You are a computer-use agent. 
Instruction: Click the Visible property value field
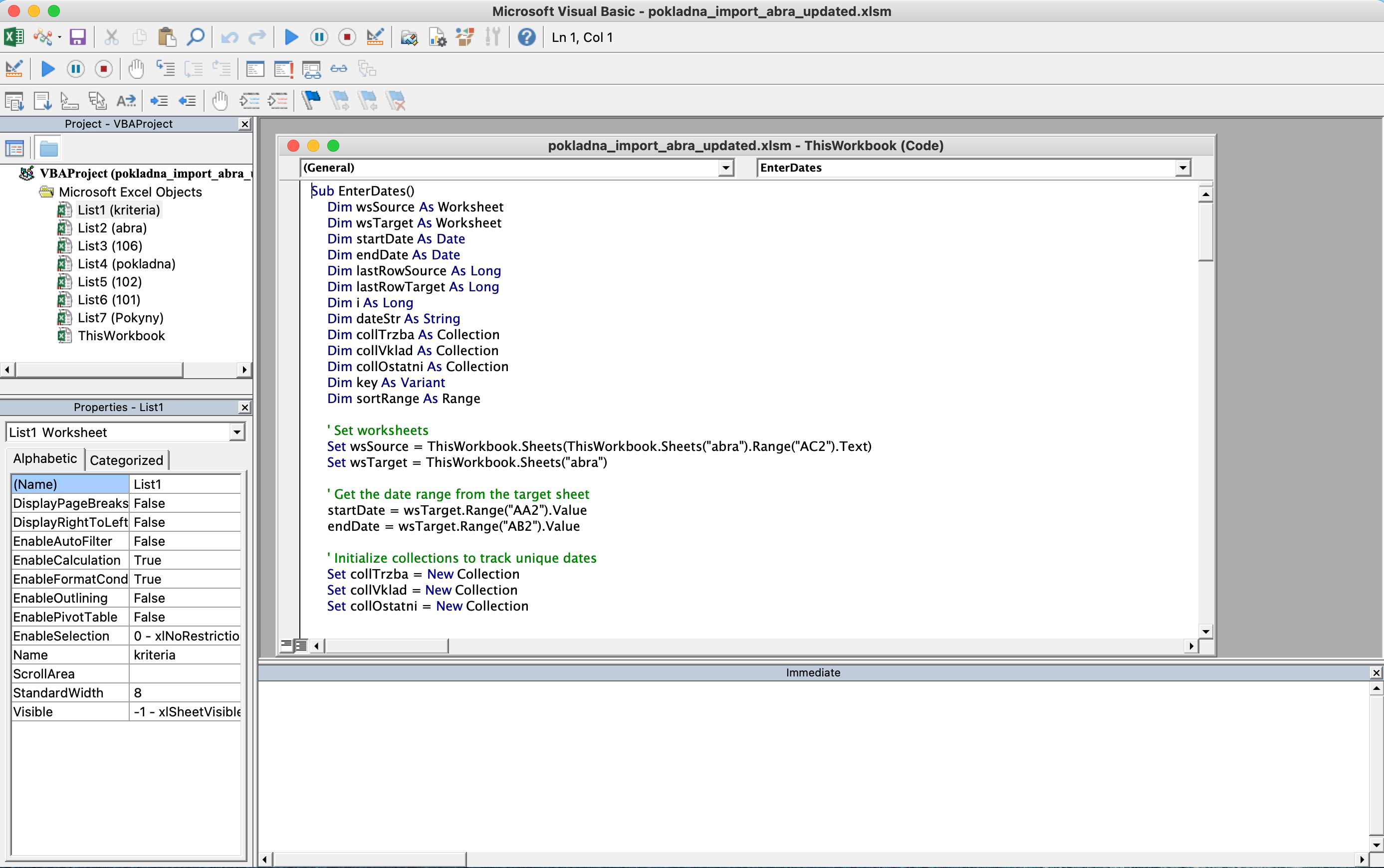[186, 712]
